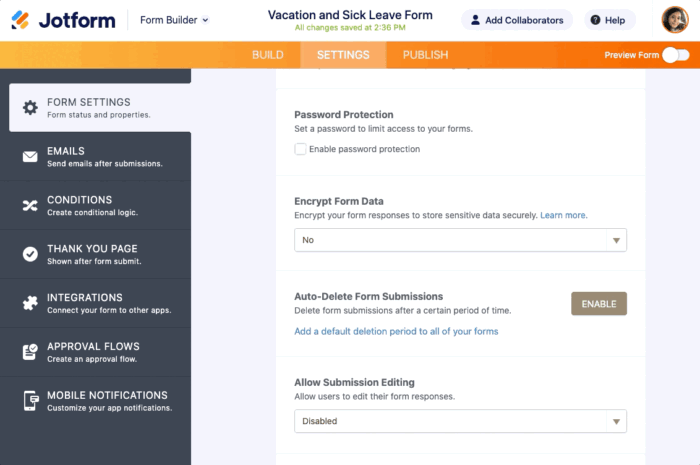Open the default deletion period link
The height and width of the screenshot is (465, 700).
396,331
